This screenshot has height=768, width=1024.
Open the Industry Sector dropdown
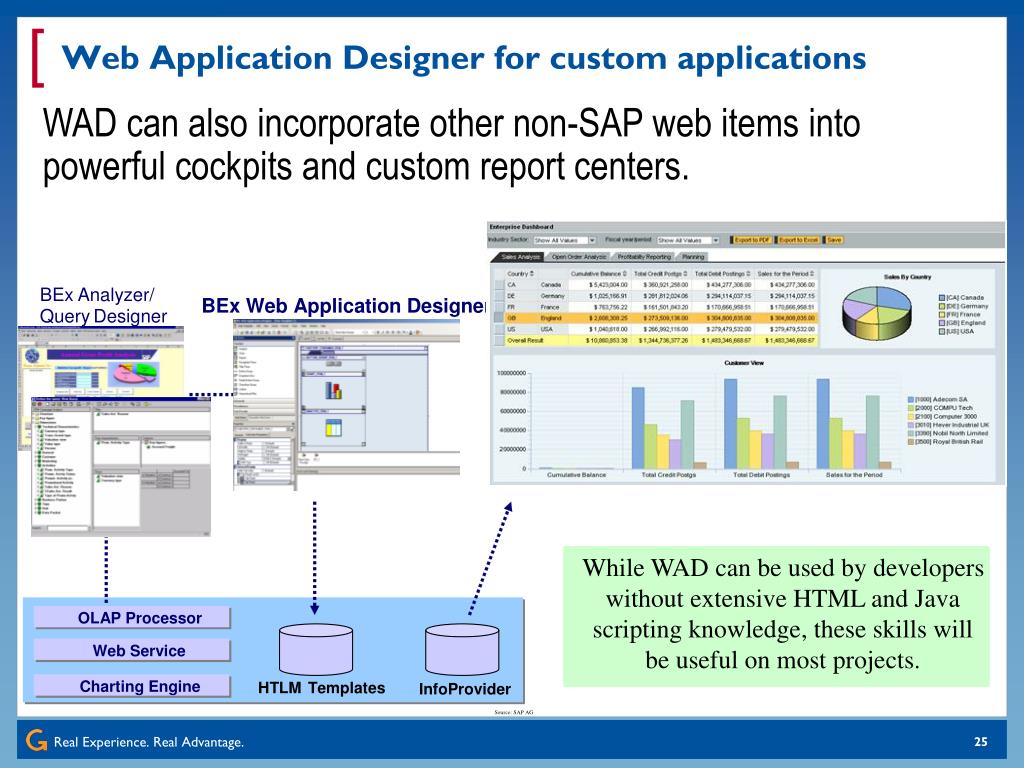click(565, 240)
